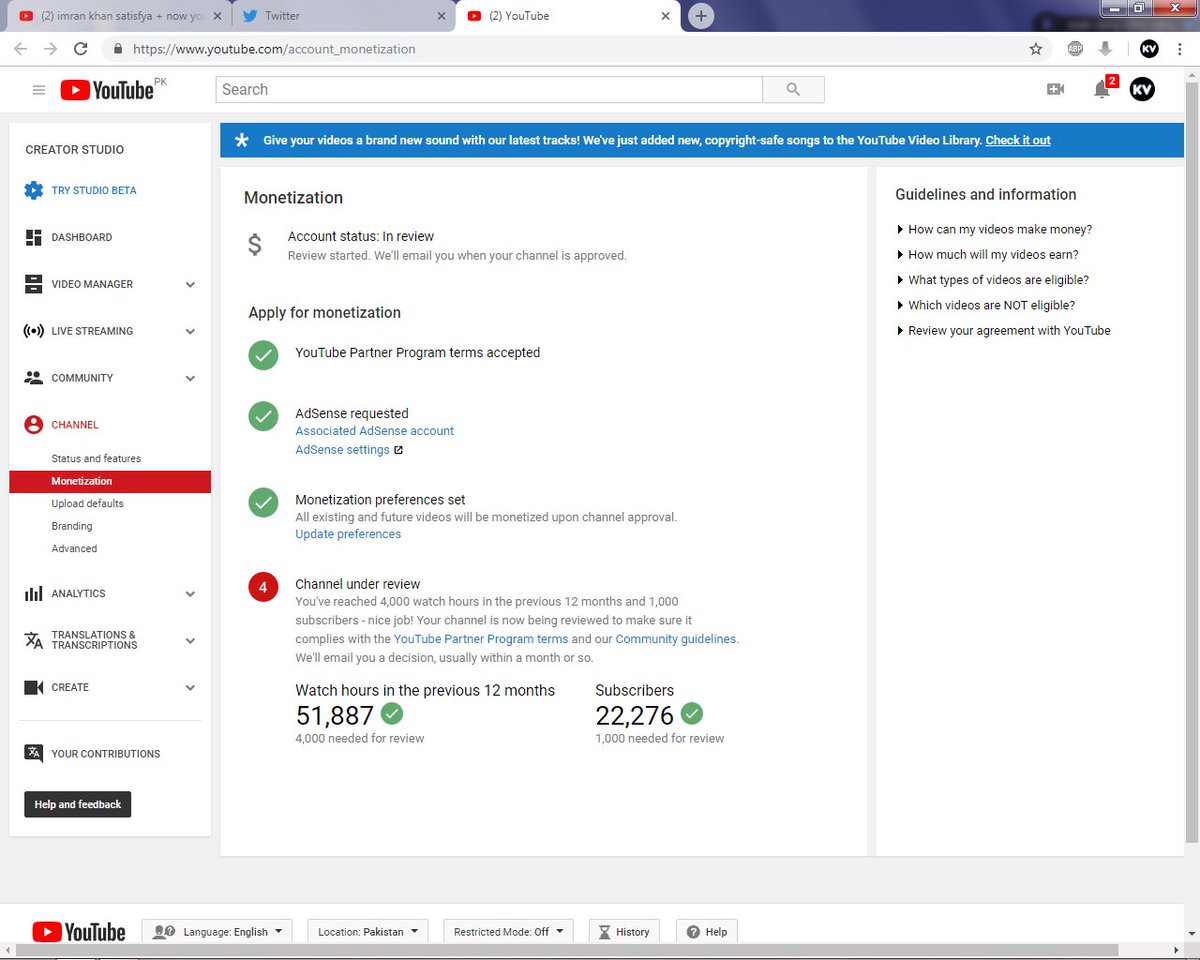Expand the Video Manager section
1200x960 pixels.
pyautogui.click(x=190, y=285)
